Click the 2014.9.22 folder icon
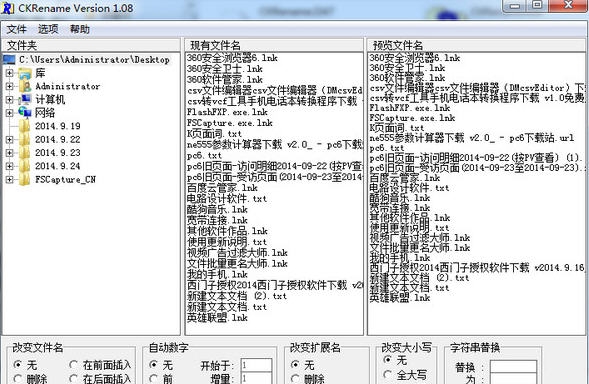Viewport: 589px width, 384px height. pyautogui.click(x=25, y=139)
